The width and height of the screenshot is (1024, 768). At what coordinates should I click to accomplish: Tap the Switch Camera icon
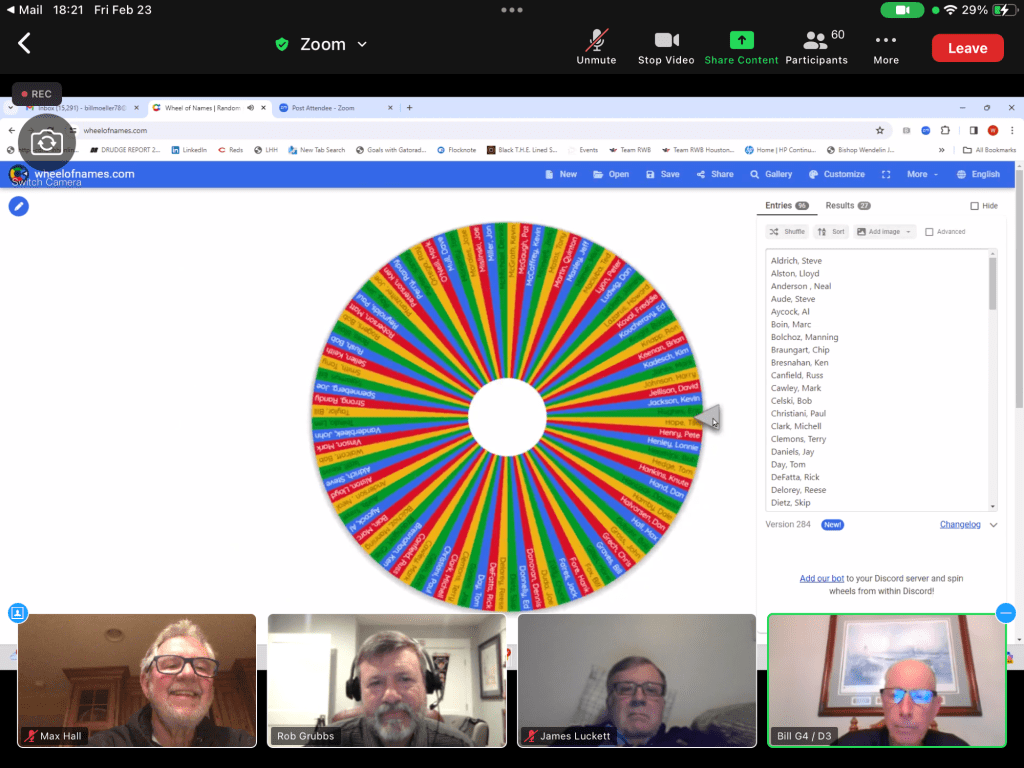tap(46, 143)
